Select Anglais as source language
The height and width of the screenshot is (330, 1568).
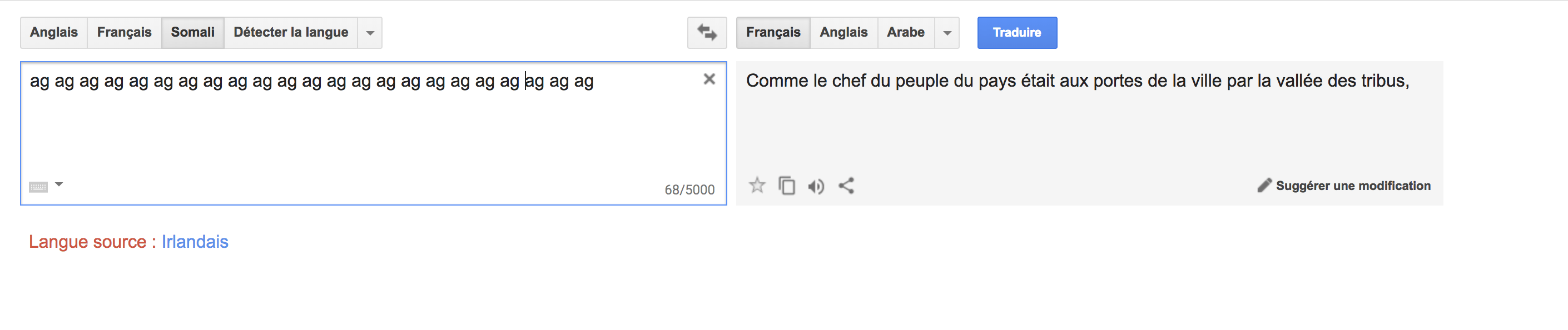[x=54, y=33]
